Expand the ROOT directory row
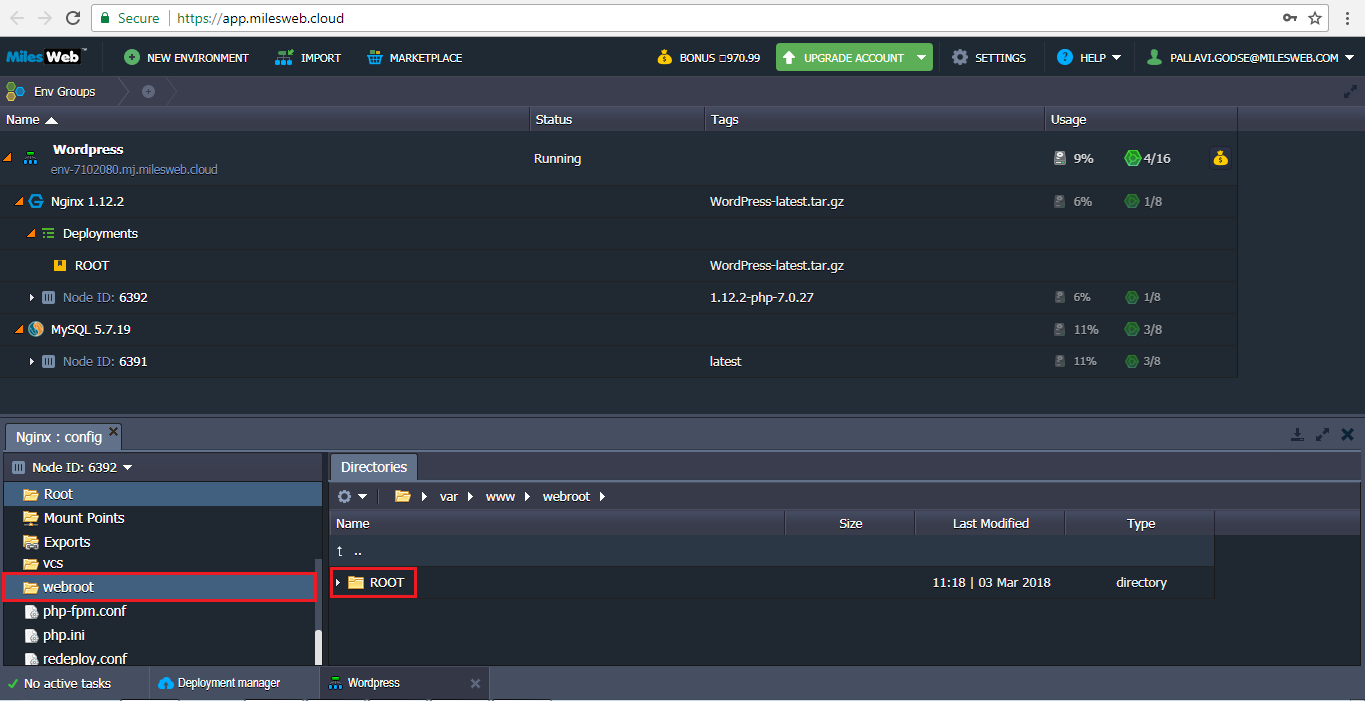The height and width of the screenshot is (701, 1365). tap(338, 583)
